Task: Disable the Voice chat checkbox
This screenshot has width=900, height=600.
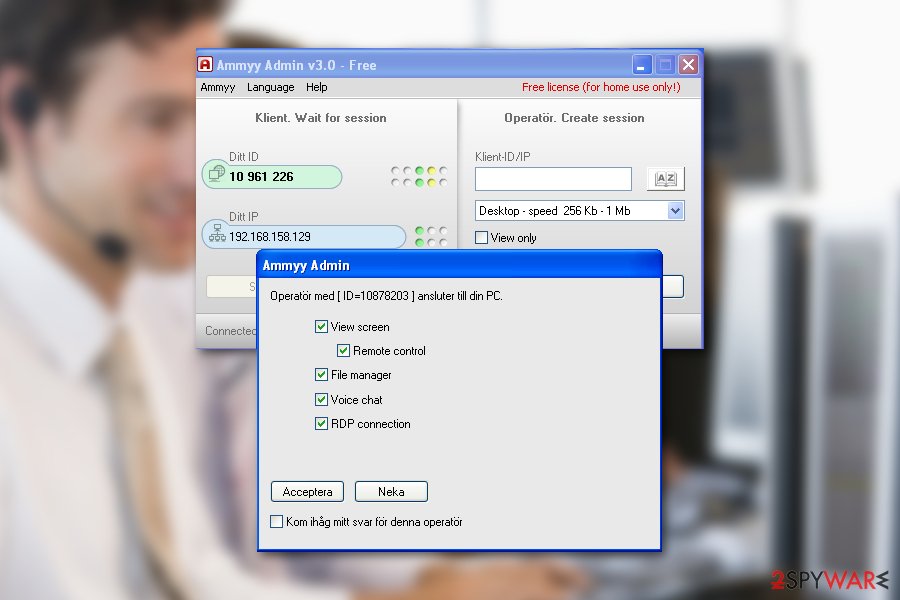Action: tap(321, 399)
